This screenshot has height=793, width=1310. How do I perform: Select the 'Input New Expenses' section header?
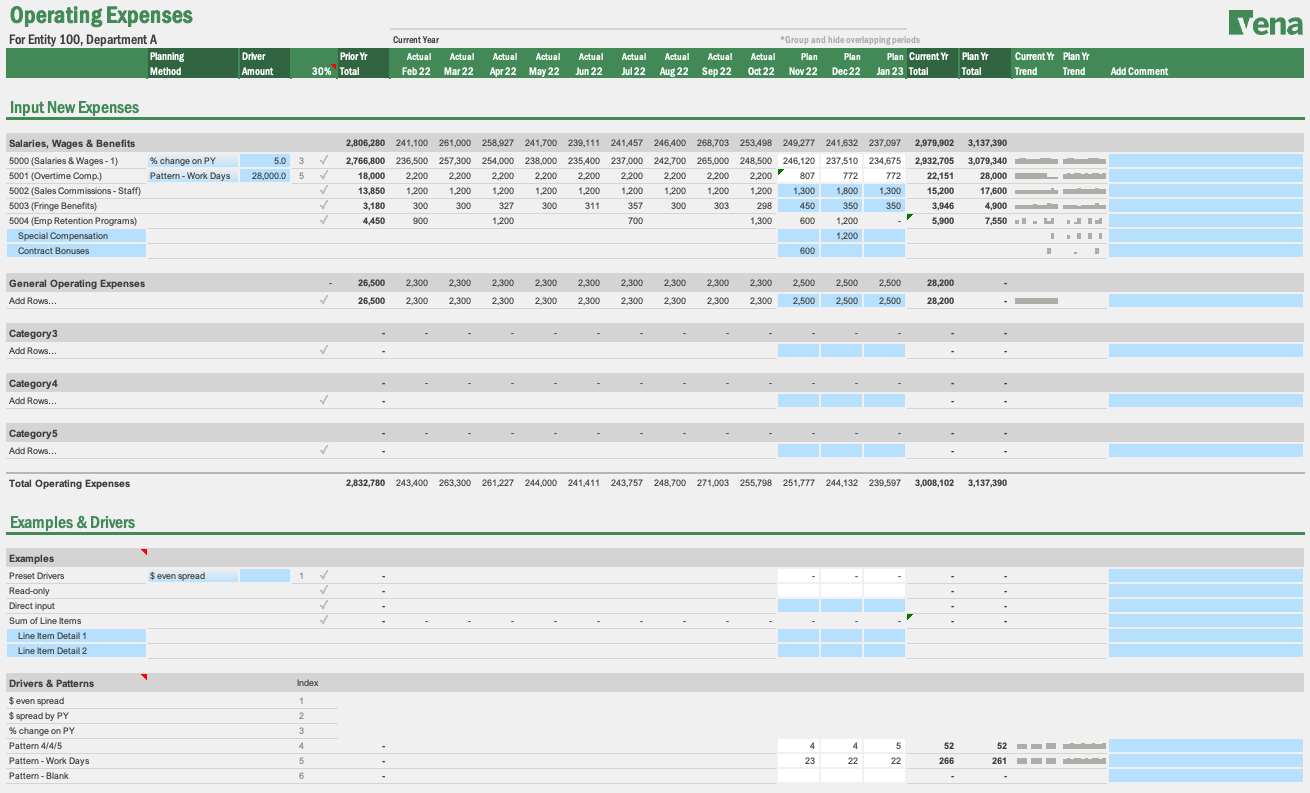click(73, 106)
